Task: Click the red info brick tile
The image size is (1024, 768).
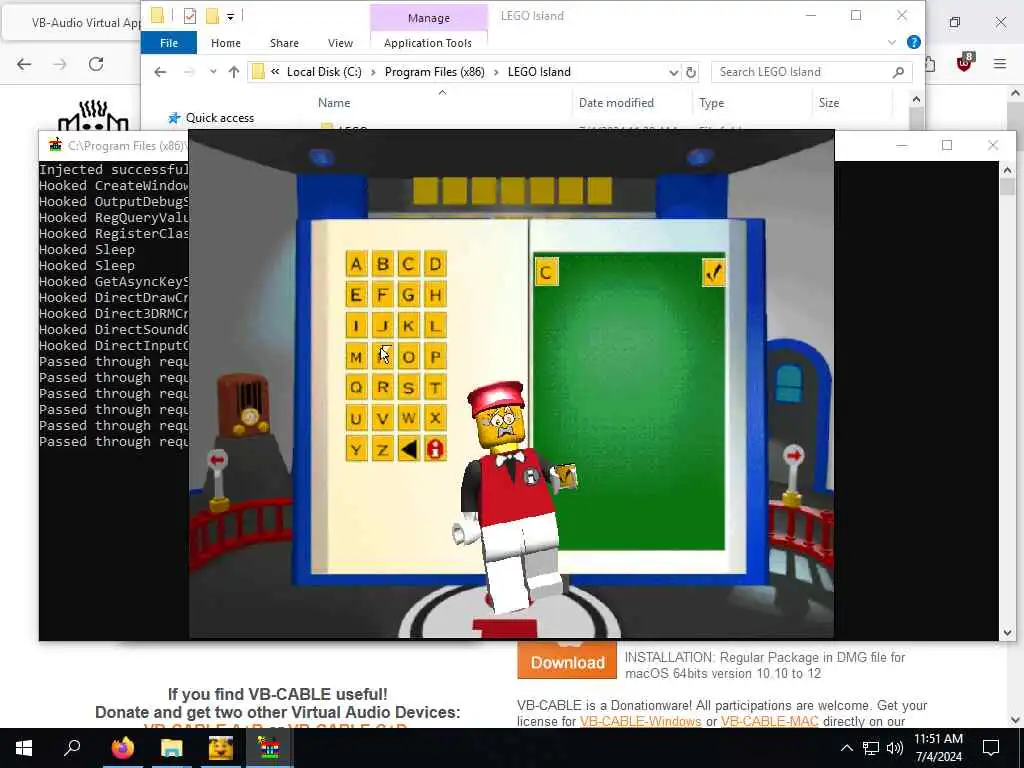Action: pos(435,449)
